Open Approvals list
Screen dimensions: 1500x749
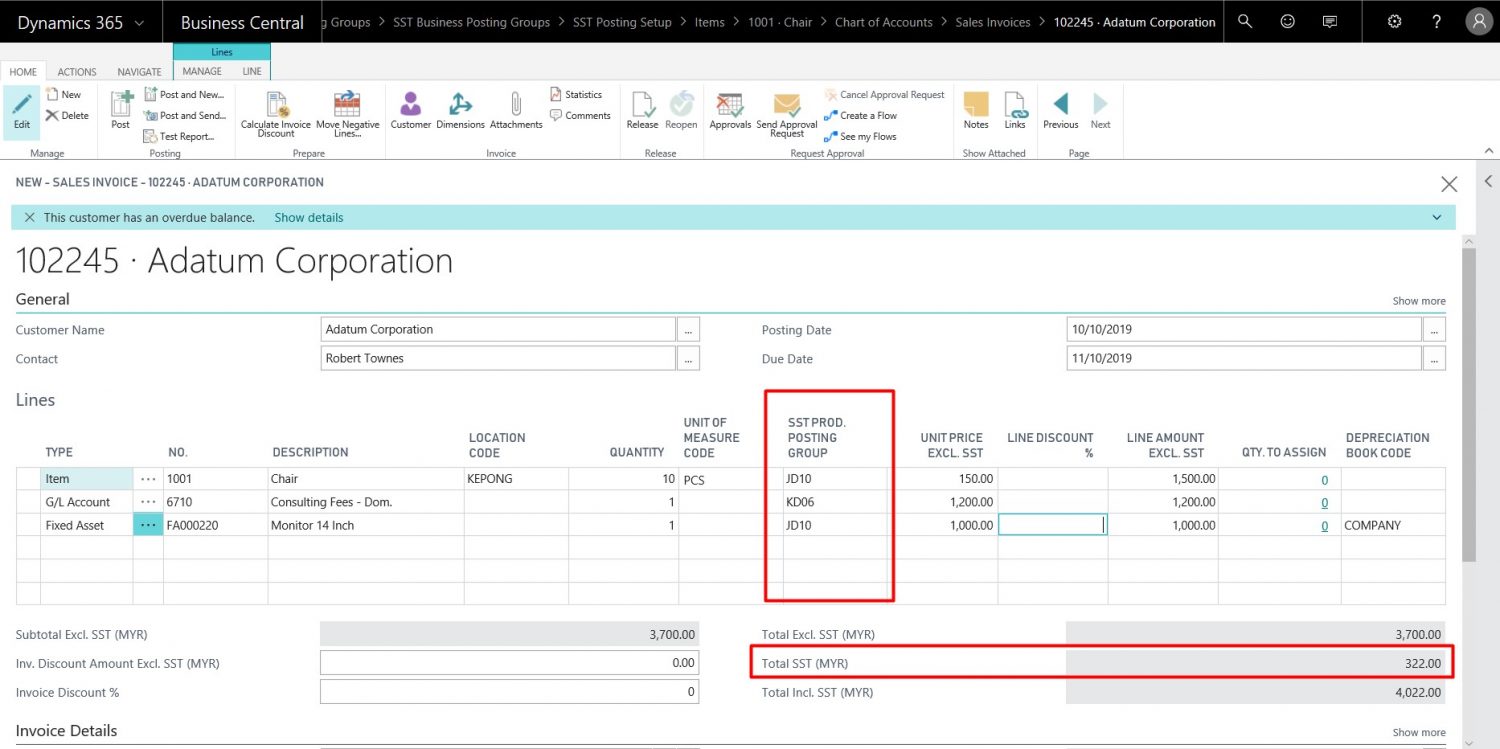coord(730,110)
